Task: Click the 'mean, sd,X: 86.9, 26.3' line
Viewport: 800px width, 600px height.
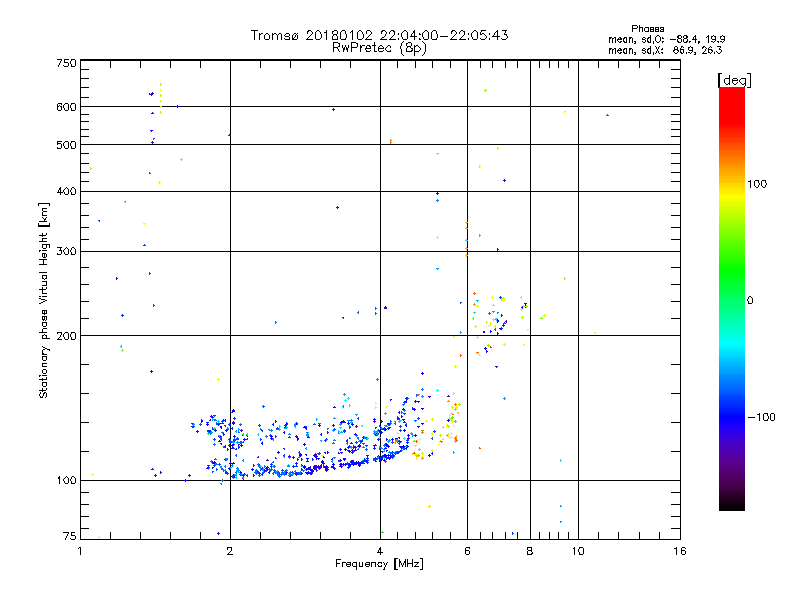Action: click(x=665, y=50)
